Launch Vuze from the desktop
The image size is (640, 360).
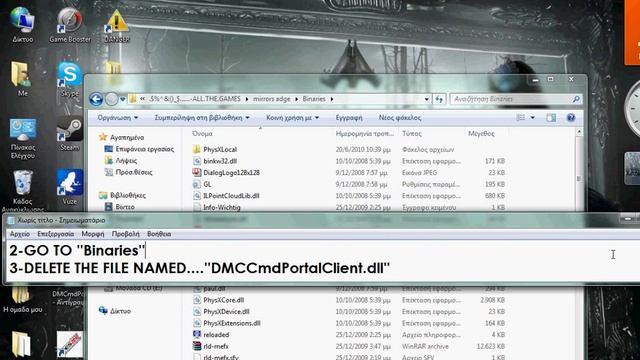70,187
